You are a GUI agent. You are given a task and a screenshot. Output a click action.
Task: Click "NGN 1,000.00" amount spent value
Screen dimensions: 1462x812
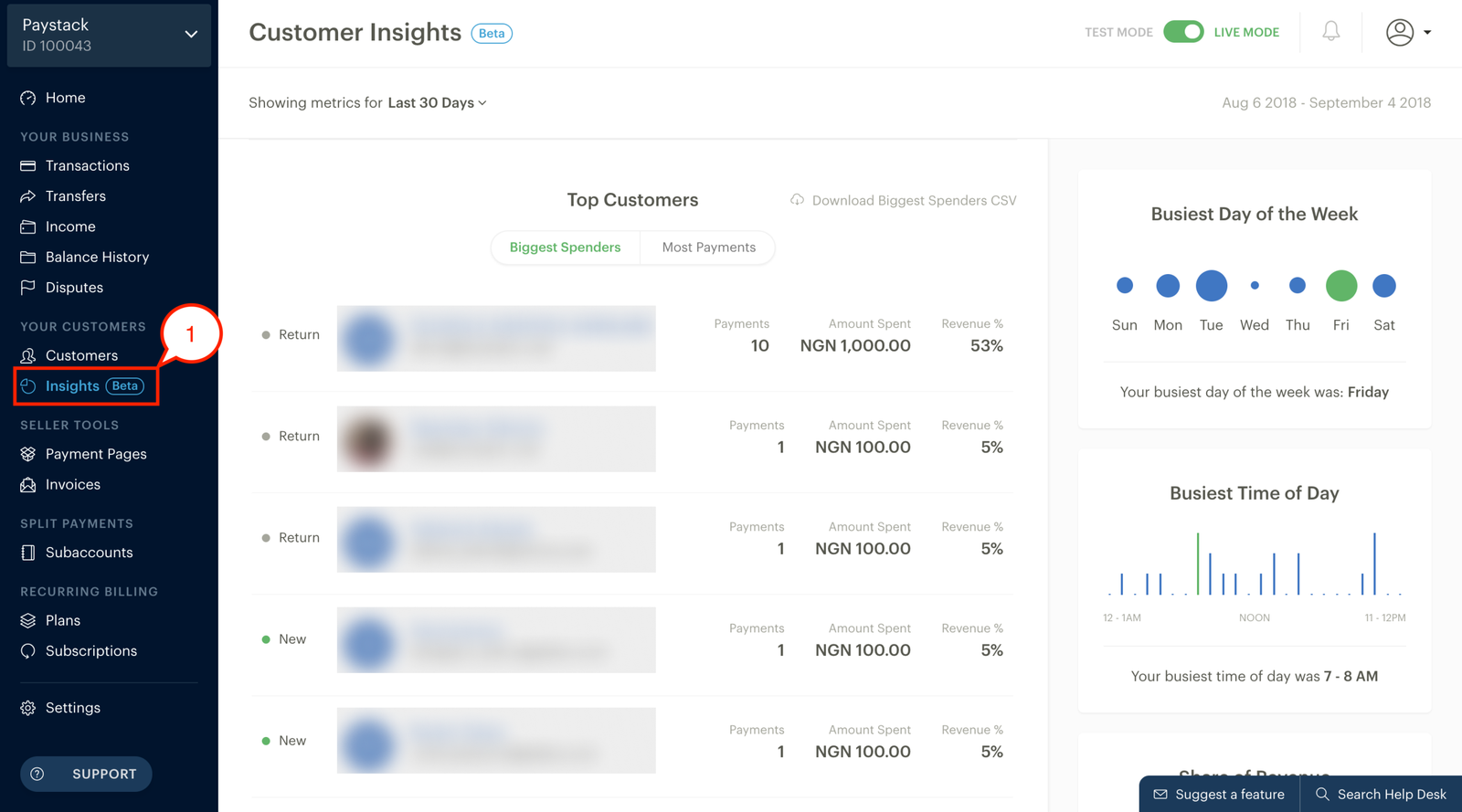(x=855, y=346)
